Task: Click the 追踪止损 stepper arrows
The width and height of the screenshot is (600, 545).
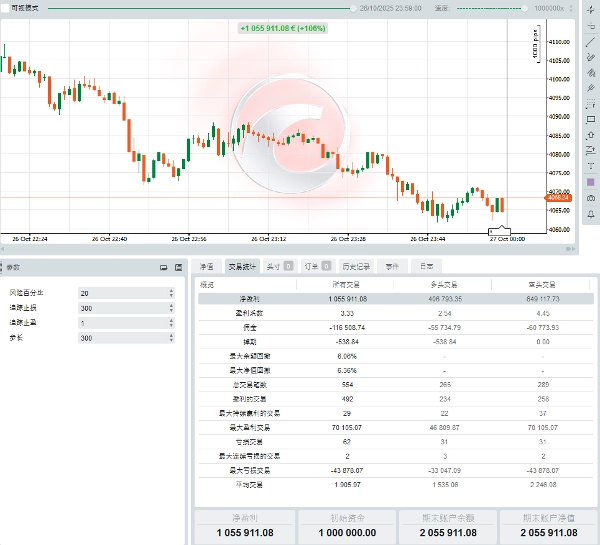Action: [171, 308]
